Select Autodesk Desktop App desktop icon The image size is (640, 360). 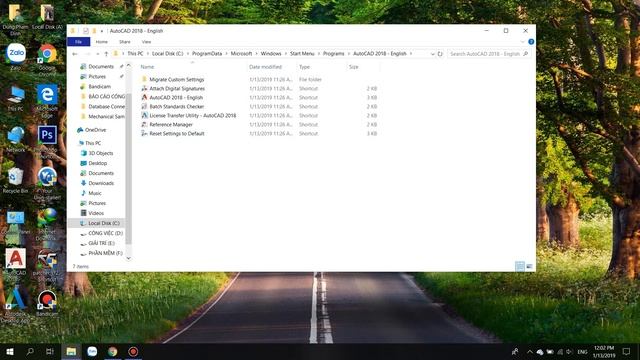click(16, 304)
